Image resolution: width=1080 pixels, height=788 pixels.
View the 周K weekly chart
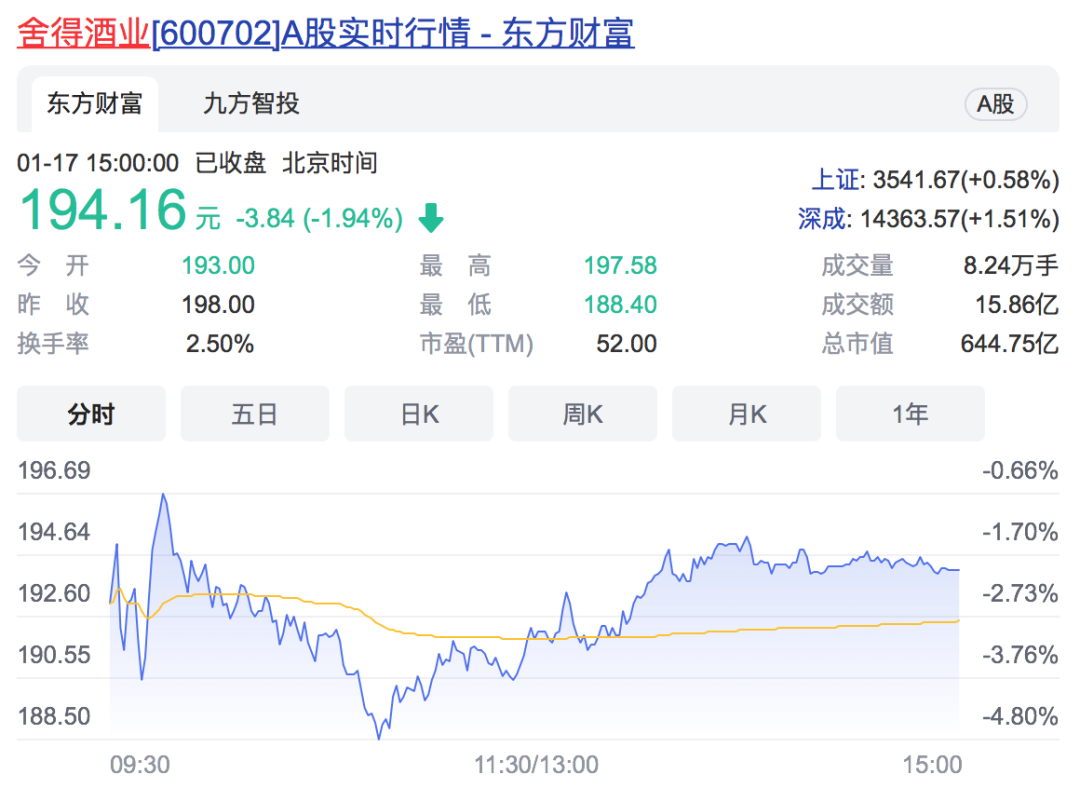click(x=582, y=413)
